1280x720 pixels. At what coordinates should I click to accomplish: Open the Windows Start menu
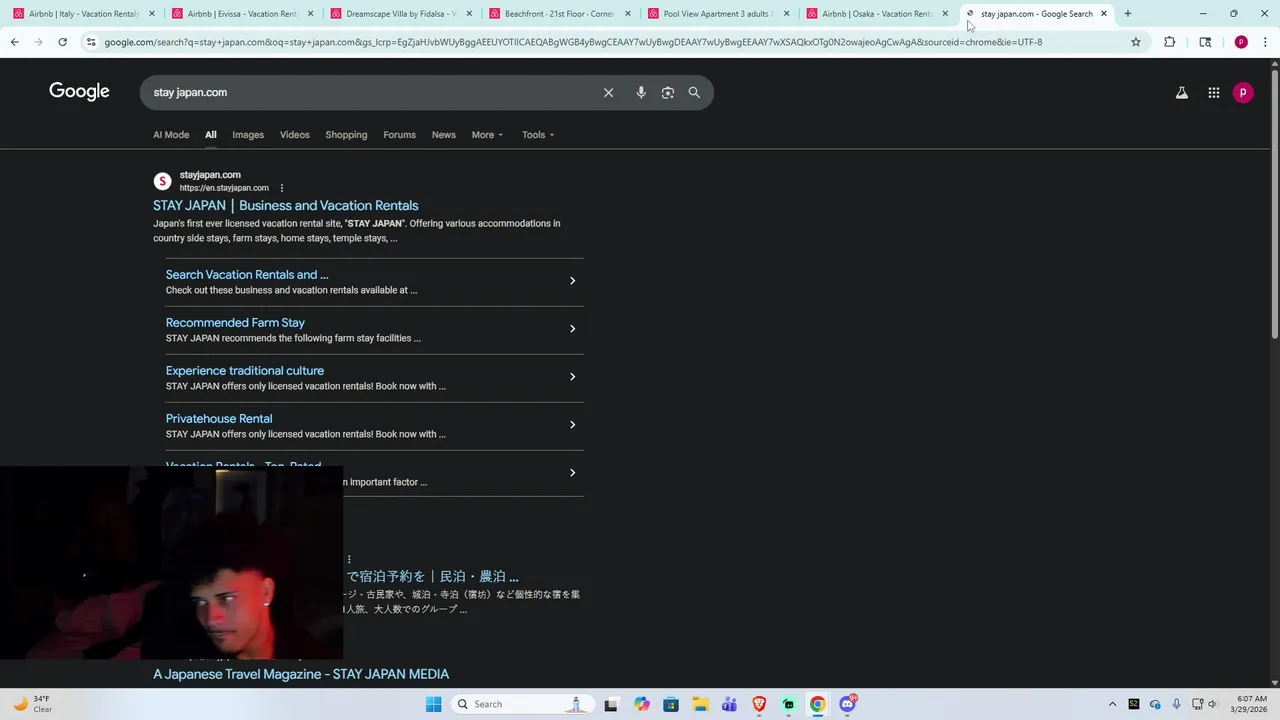[x=433, y=704]
